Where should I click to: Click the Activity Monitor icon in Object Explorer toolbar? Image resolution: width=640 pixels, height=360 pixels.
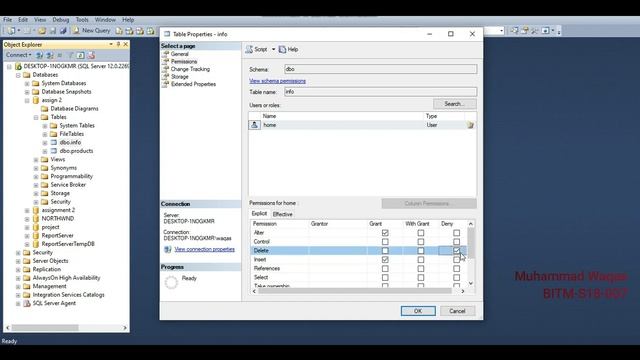pos(91,55)
